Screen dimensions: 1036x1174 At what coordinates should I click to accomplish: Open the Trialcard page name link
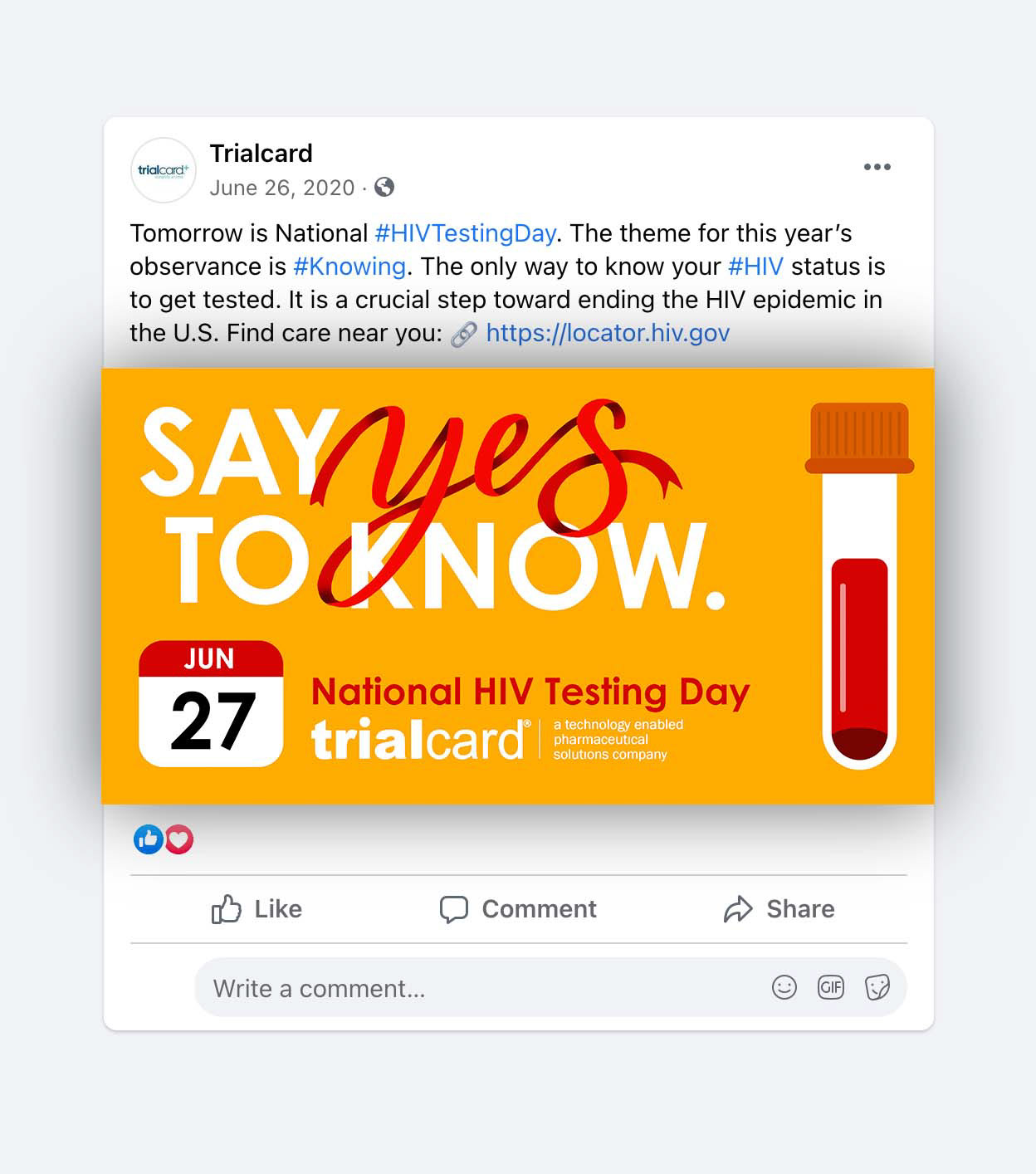point(261,154)
